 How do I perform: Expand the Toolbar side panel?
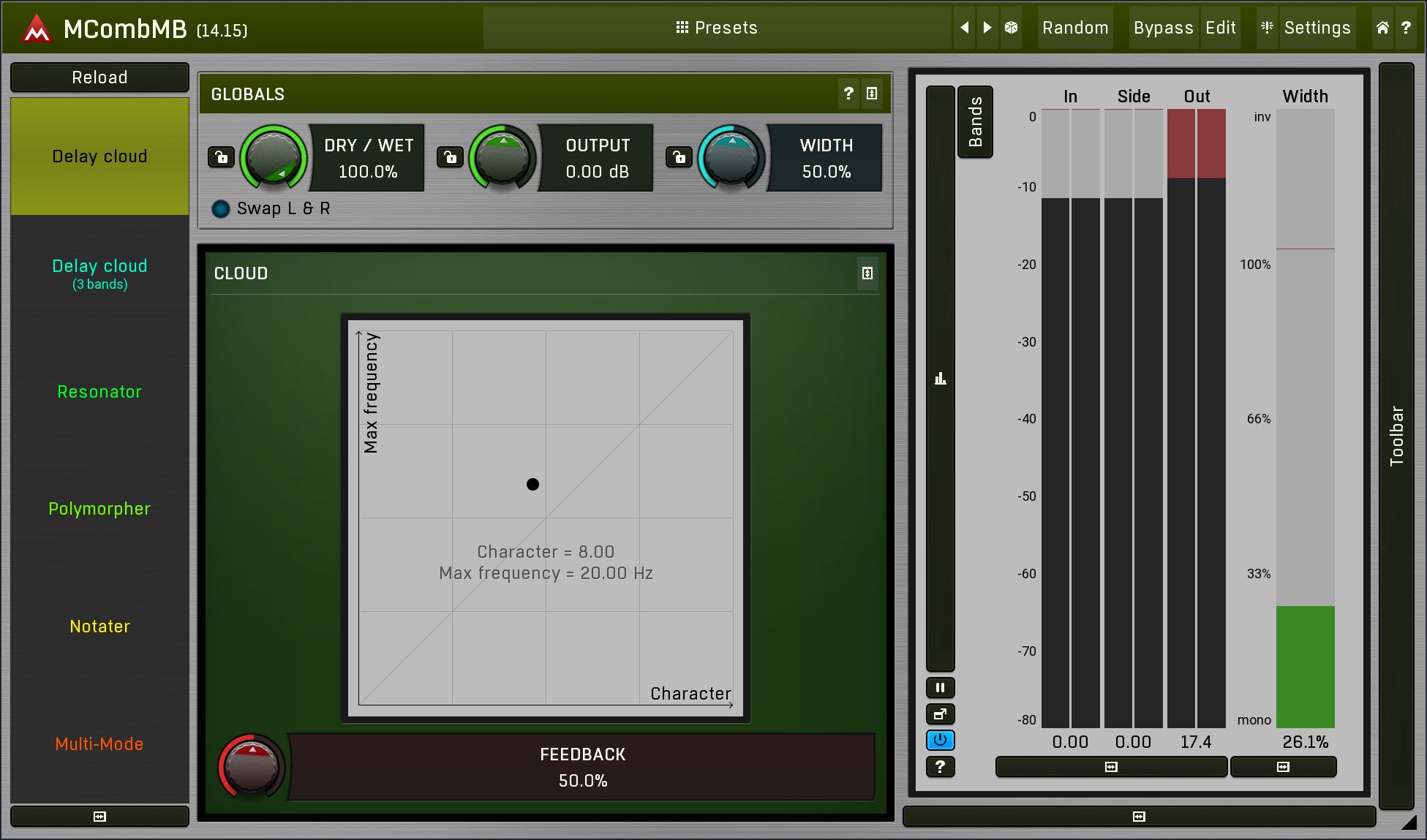[x=1396, y=436]
